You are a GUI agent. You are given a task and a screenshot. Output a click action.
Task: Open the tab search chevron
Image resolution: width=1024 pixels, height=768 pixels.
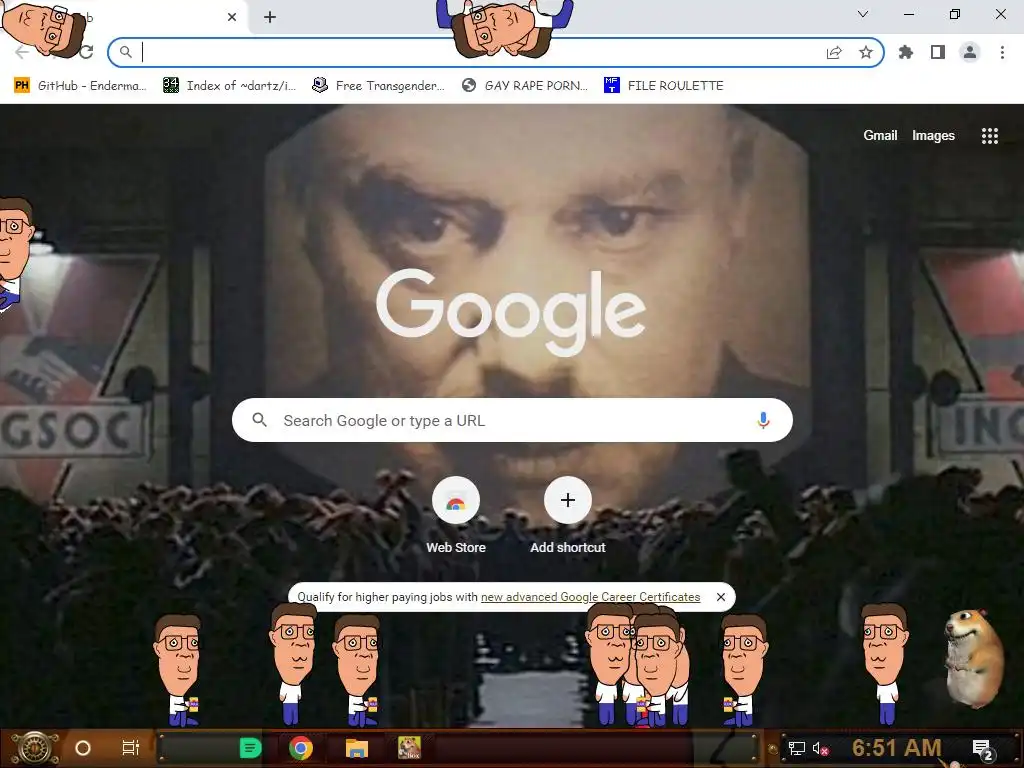[x=863, y=14]
